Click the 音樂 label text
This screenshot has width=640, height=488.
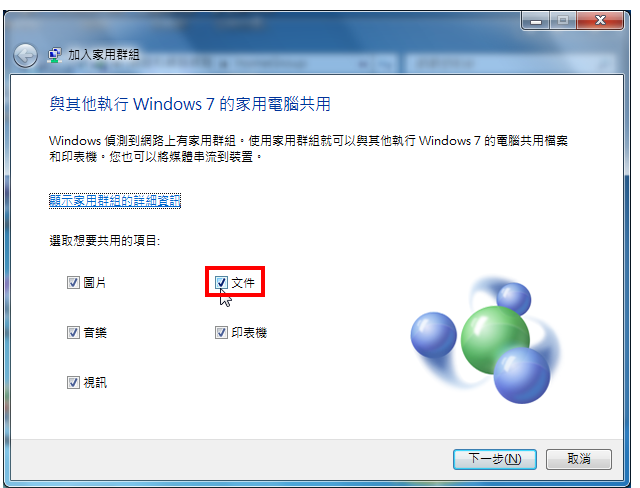(x=95, y=333)
